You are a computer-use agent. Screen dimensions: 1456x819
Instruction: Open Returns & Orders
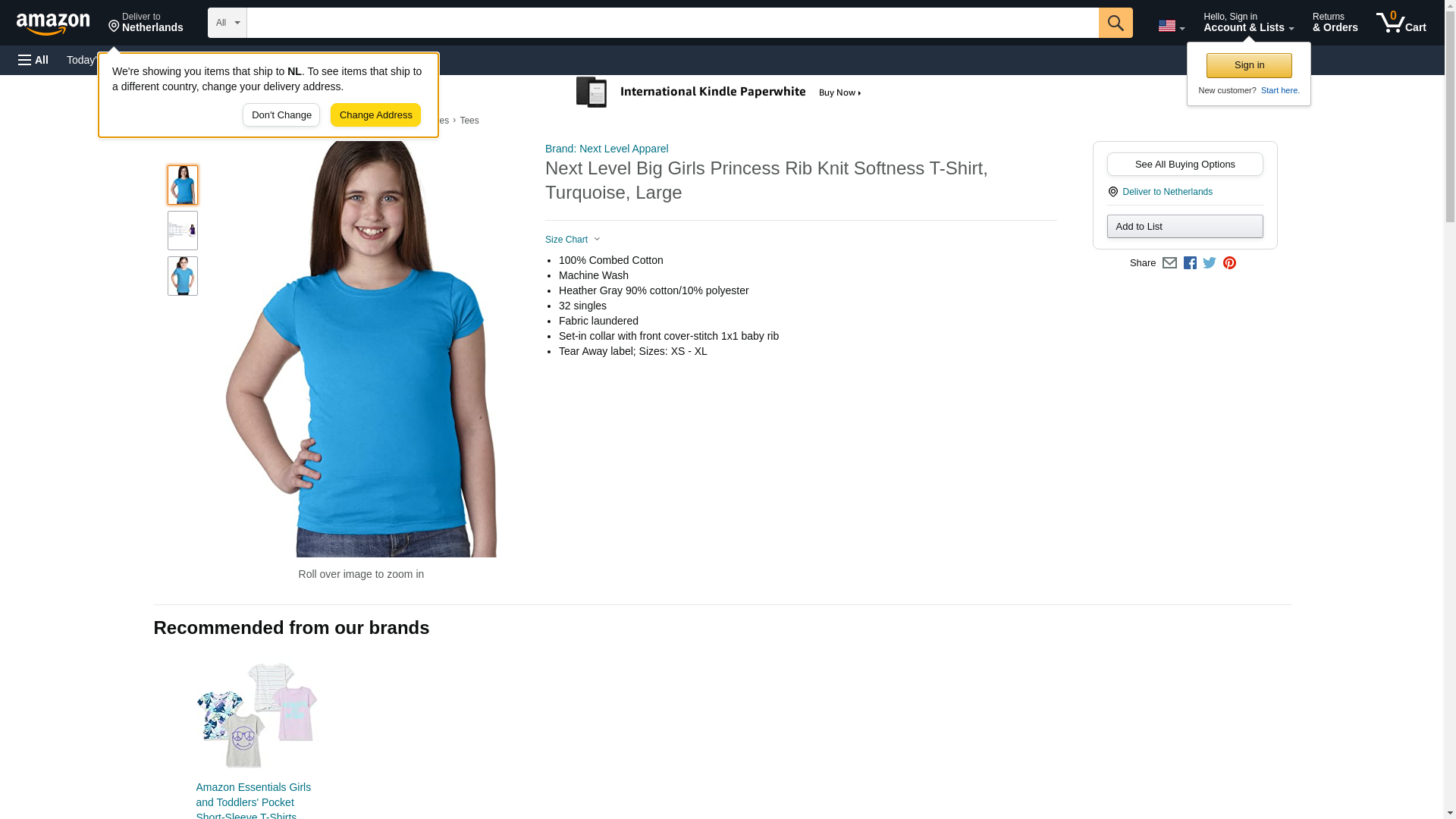coord(1335,23)
